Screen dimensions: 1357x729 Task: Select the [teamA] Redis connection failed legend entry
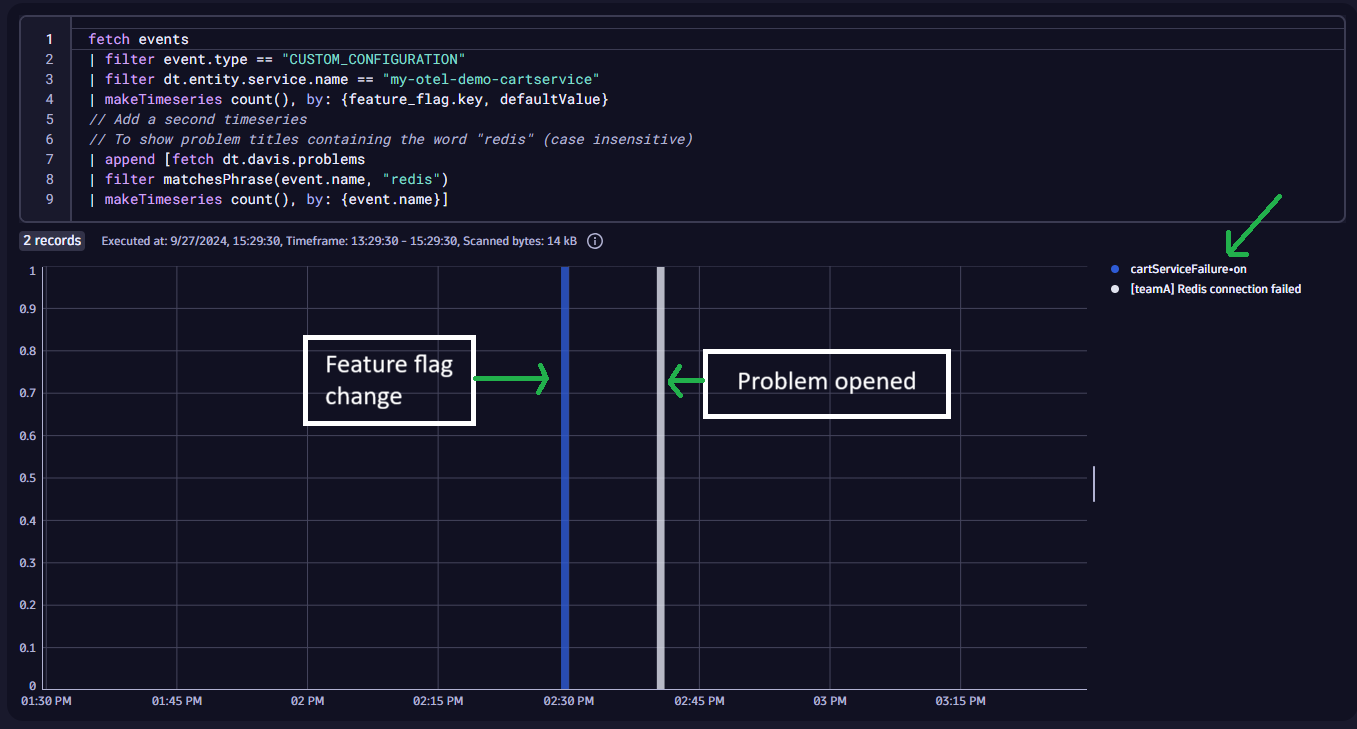pos(1215,289)
